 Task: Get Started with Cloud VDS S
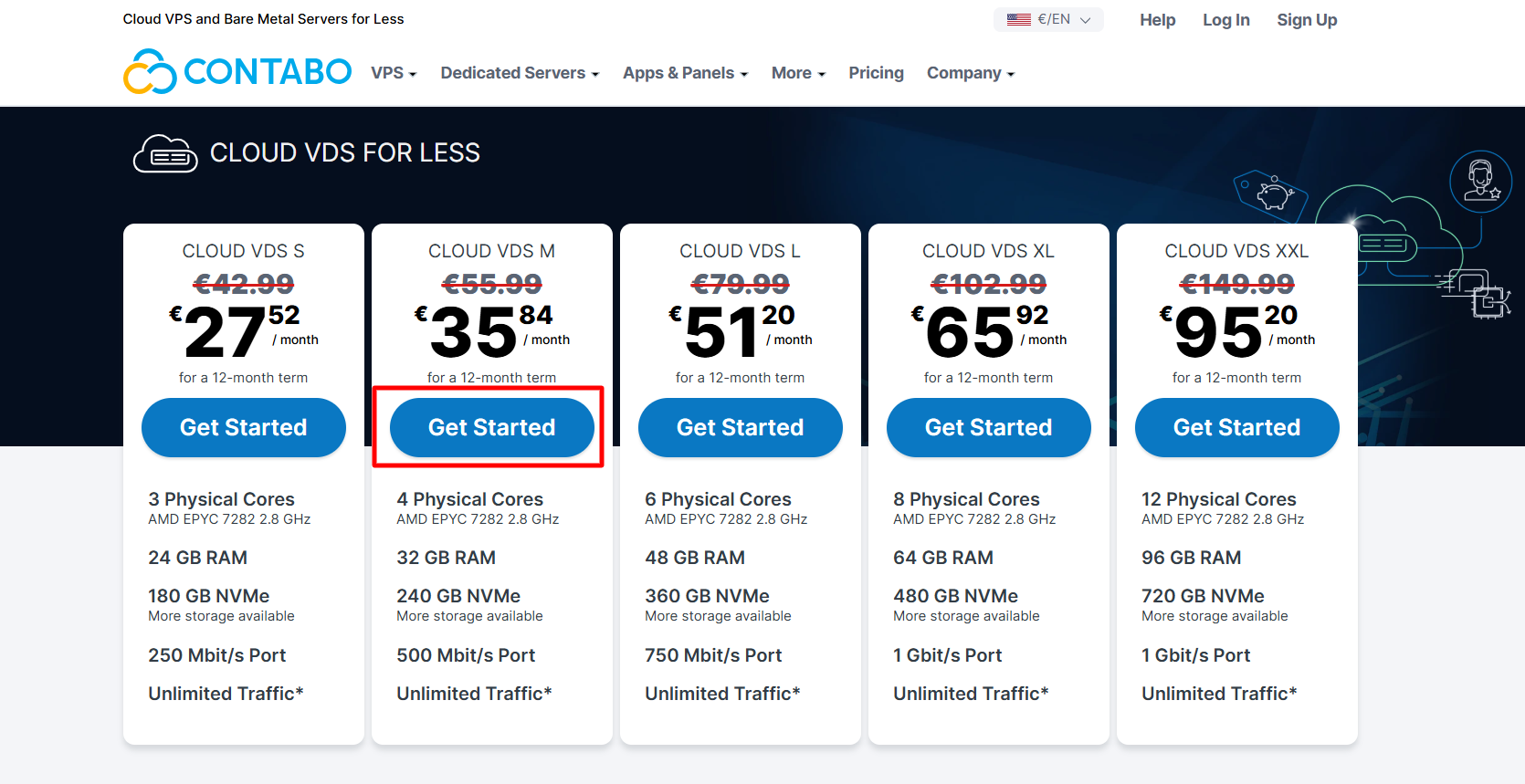tap(244, 427)
